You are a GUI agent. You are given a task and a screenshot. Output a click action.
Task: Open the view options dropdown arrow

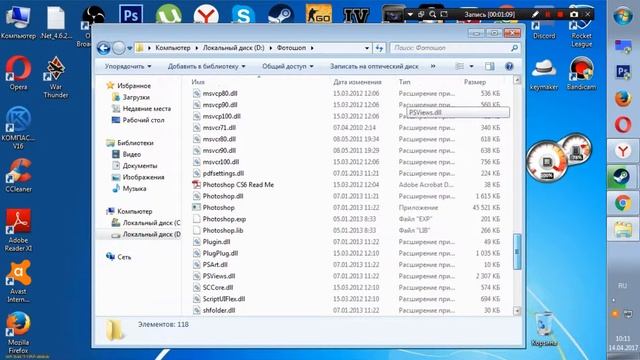point(471,66)
